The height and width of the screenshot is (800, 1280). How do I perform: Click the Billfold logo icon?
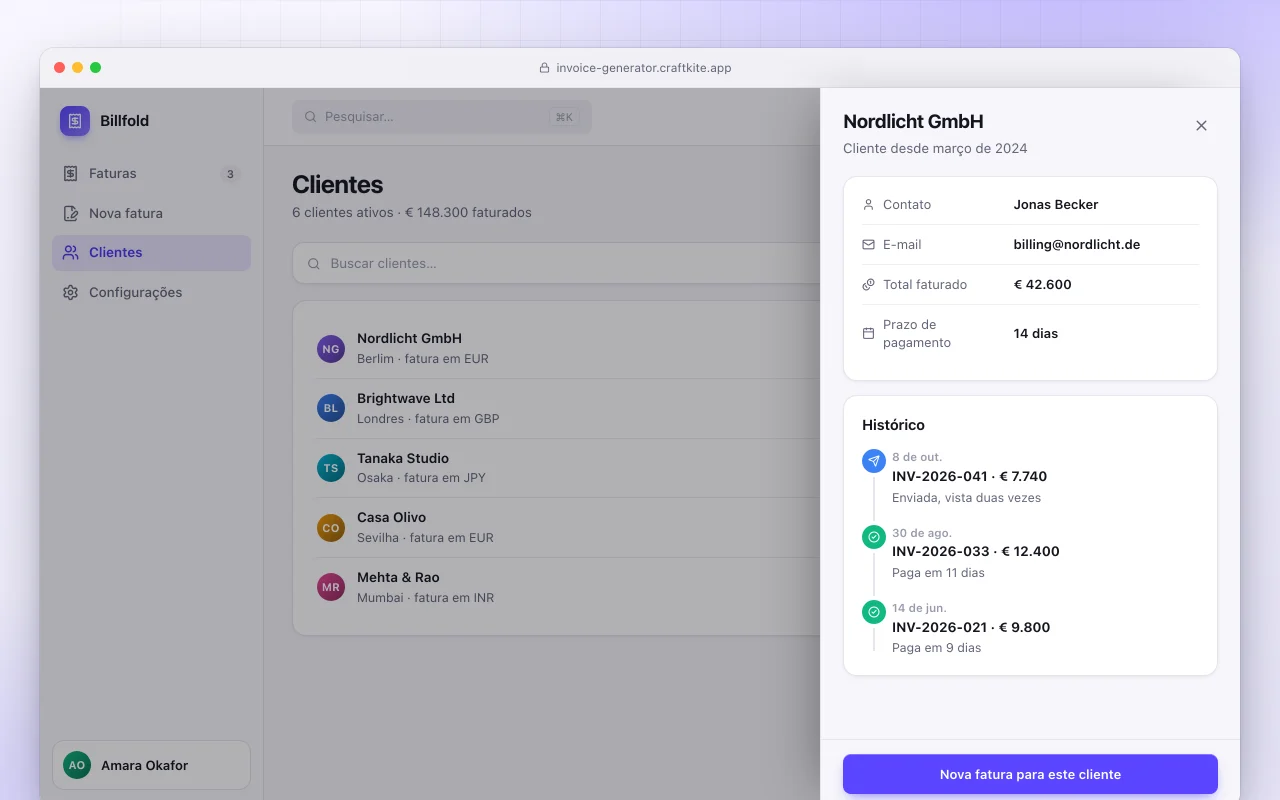(x=75, y=121)
